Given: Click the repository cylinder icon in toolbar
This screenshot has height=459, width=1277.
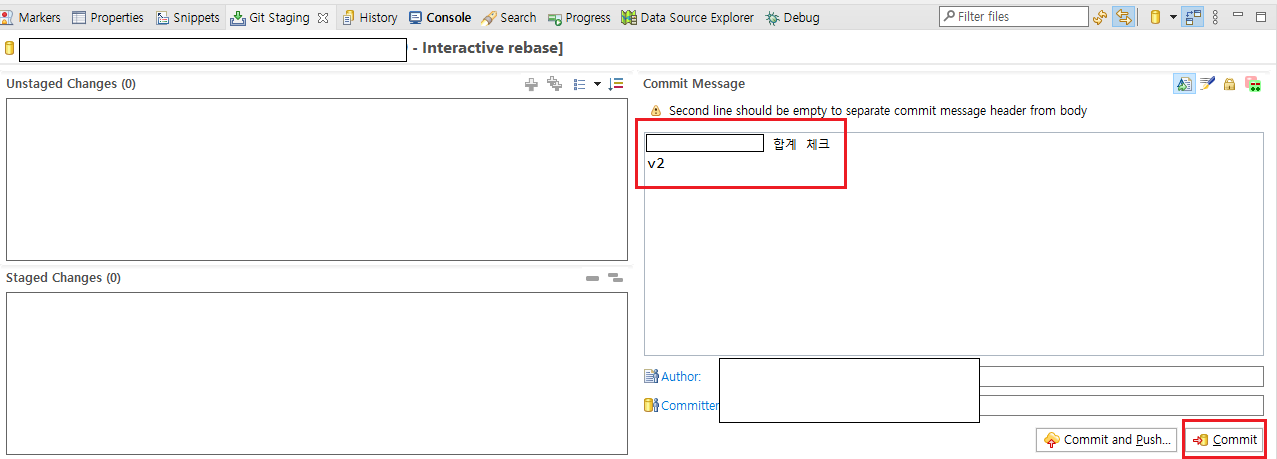Looking at the screenshot, I should pyautogui.click(x=1155, y=17).
